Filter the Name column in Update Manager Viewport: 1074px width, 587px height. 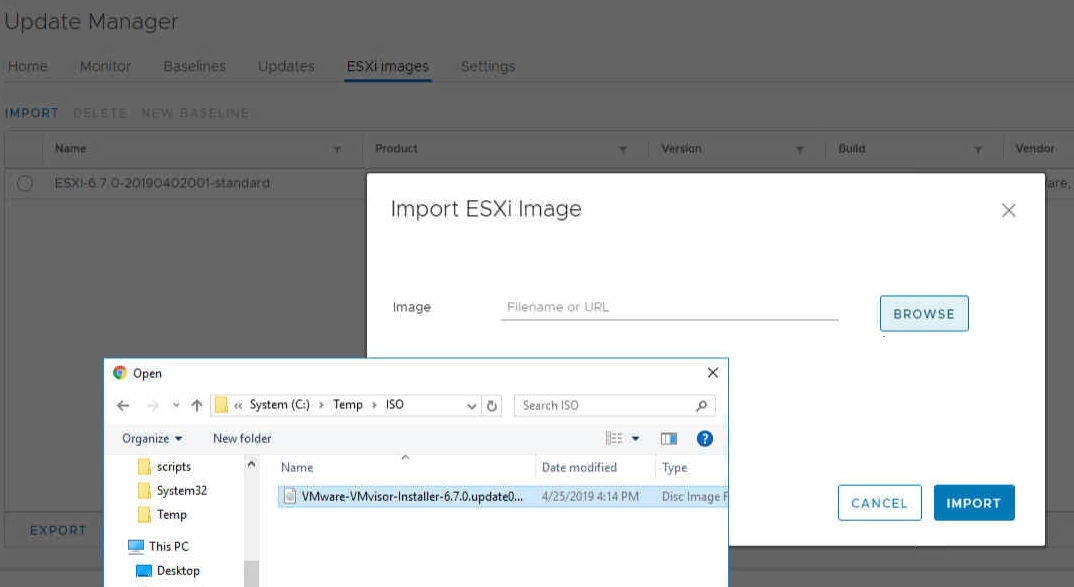336,149
